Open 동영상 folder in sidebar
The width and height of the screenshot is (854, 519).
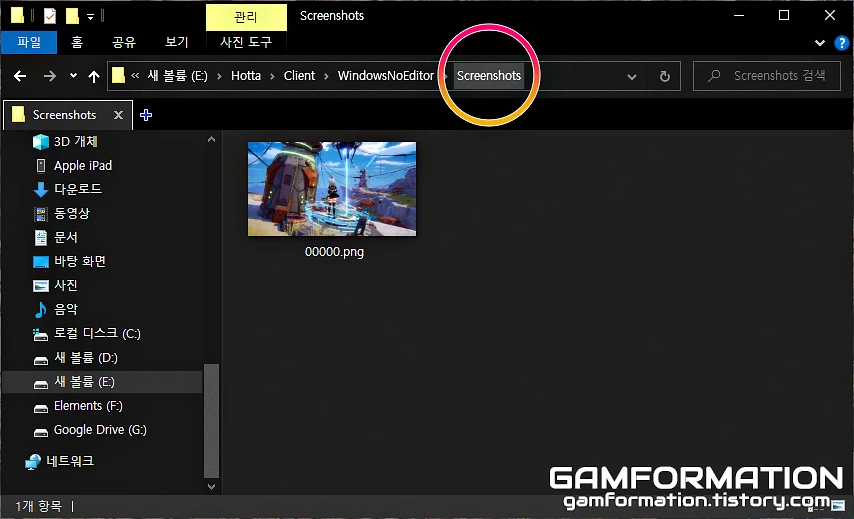click(x=62, y=213)
